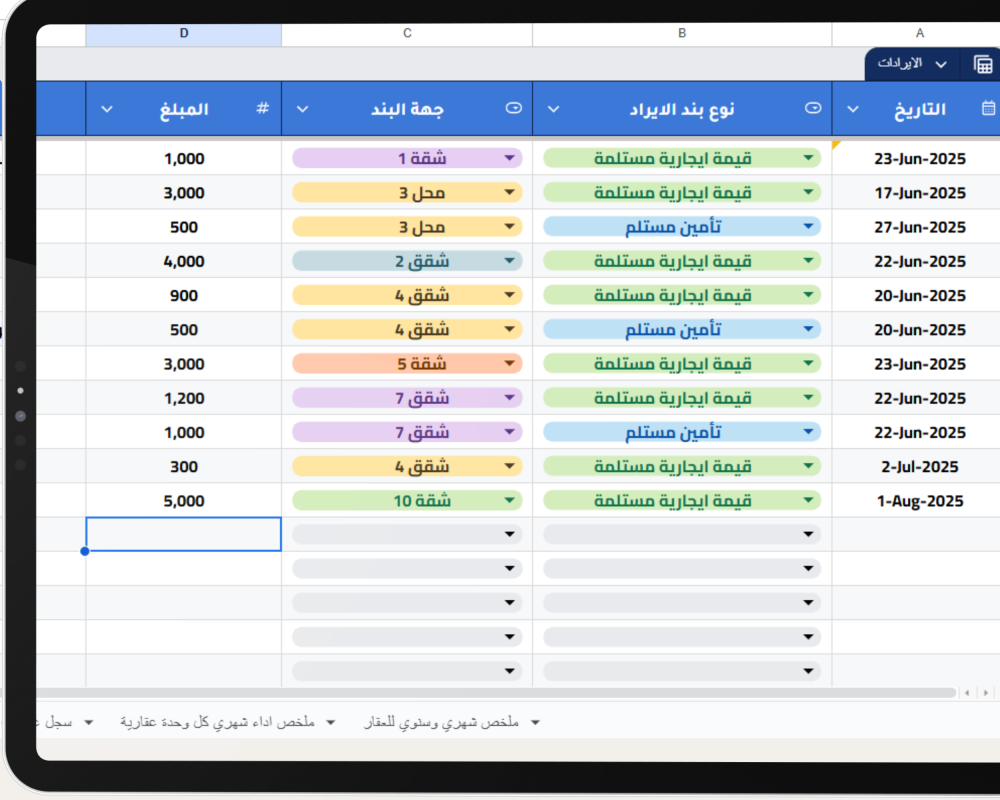Open محل 3 chip in the 17-Jun-2025 row
Image resolution: width=1000 pixels, height=800 pixels.
[407, 193]
